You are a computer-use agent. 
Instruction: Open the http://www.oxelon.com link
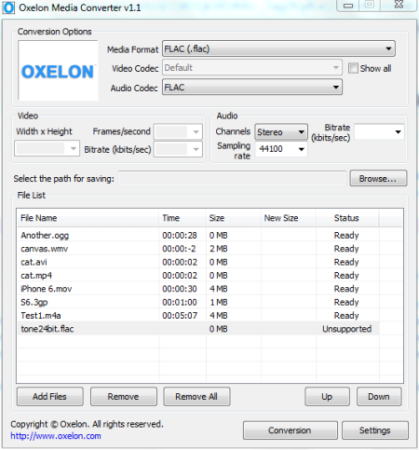point(56,436)
